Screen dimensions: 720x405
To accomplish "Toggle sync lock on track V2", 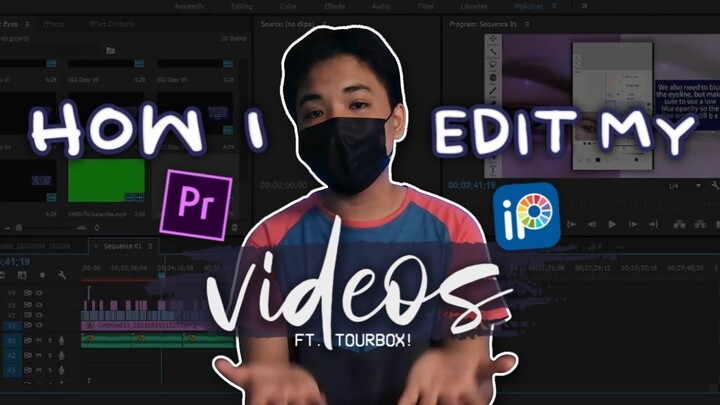I will click(28, 315).
